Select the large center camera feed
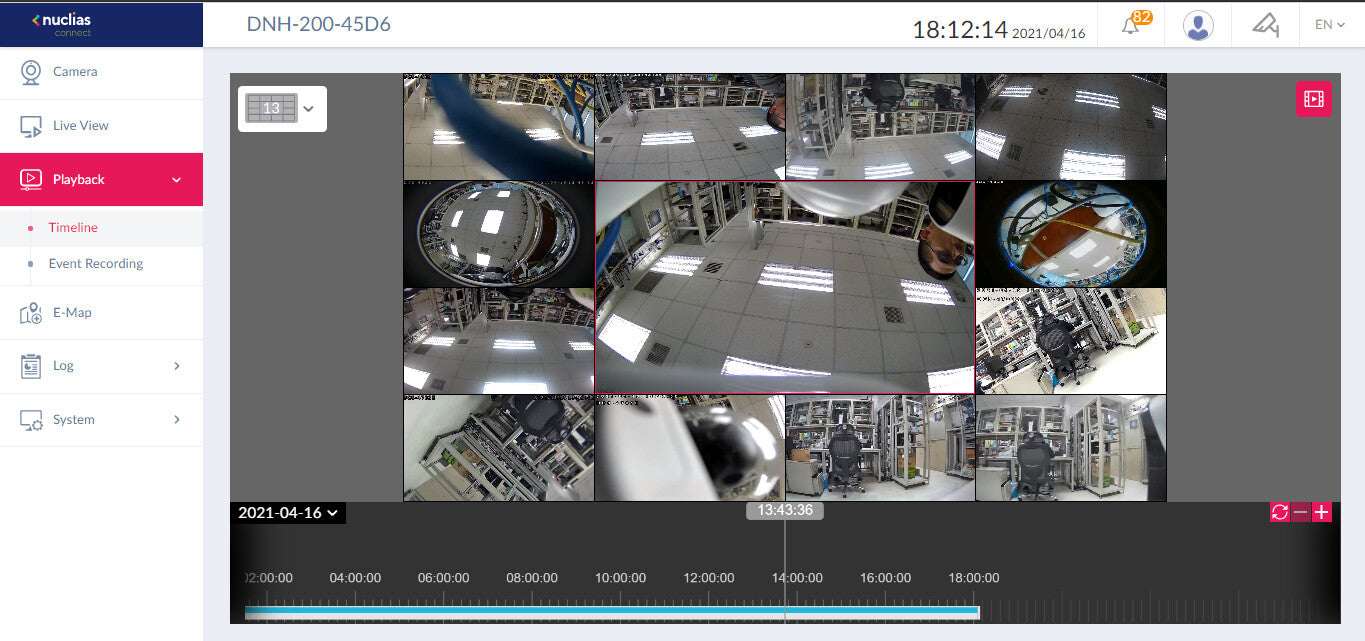Viewport: 1365px width, 641px height. pyautogui.click(x=784, y=287)
